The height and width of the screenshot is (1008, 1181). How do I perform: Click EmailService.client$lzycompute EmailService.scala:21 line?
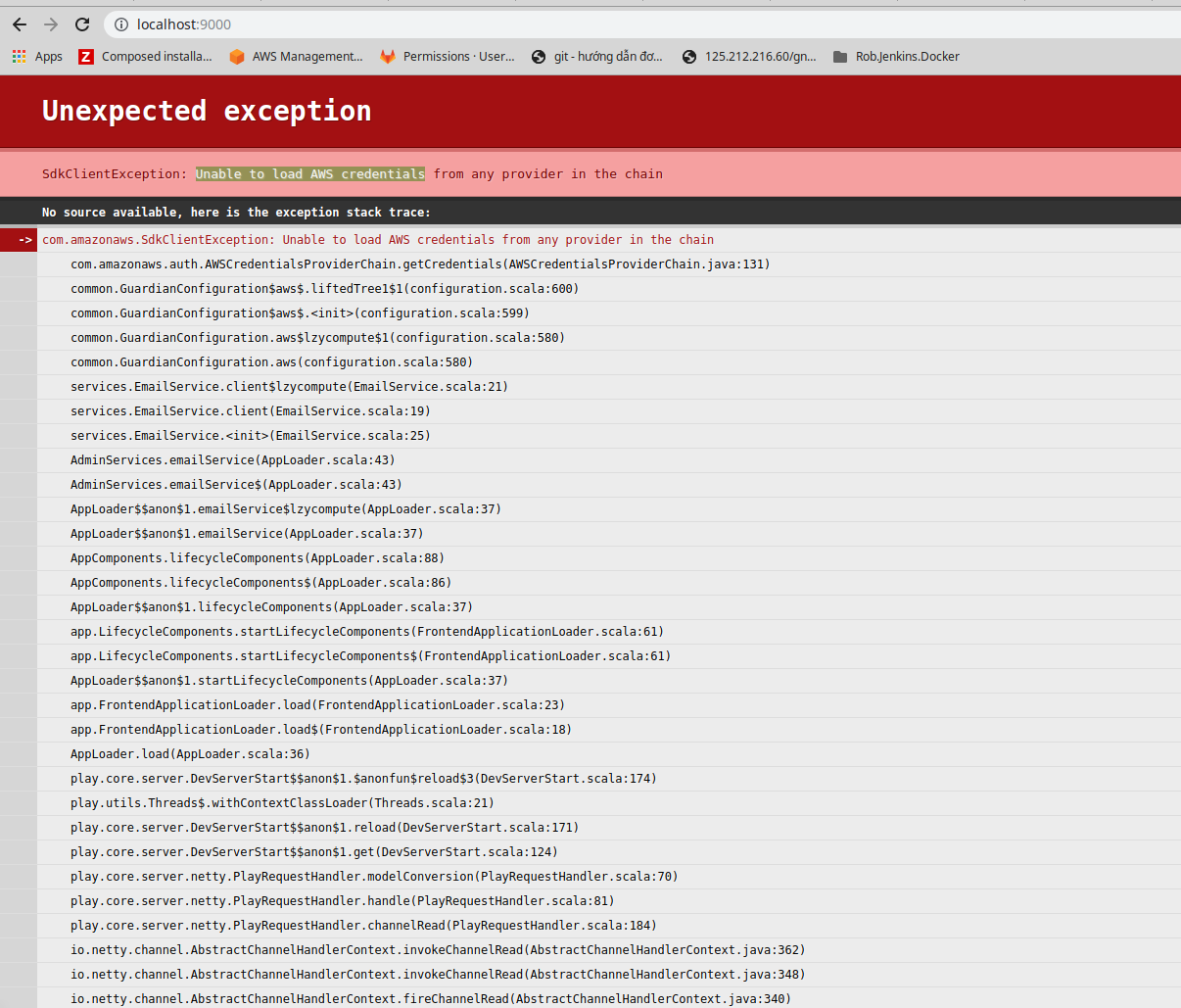click(x=289, y=387)
